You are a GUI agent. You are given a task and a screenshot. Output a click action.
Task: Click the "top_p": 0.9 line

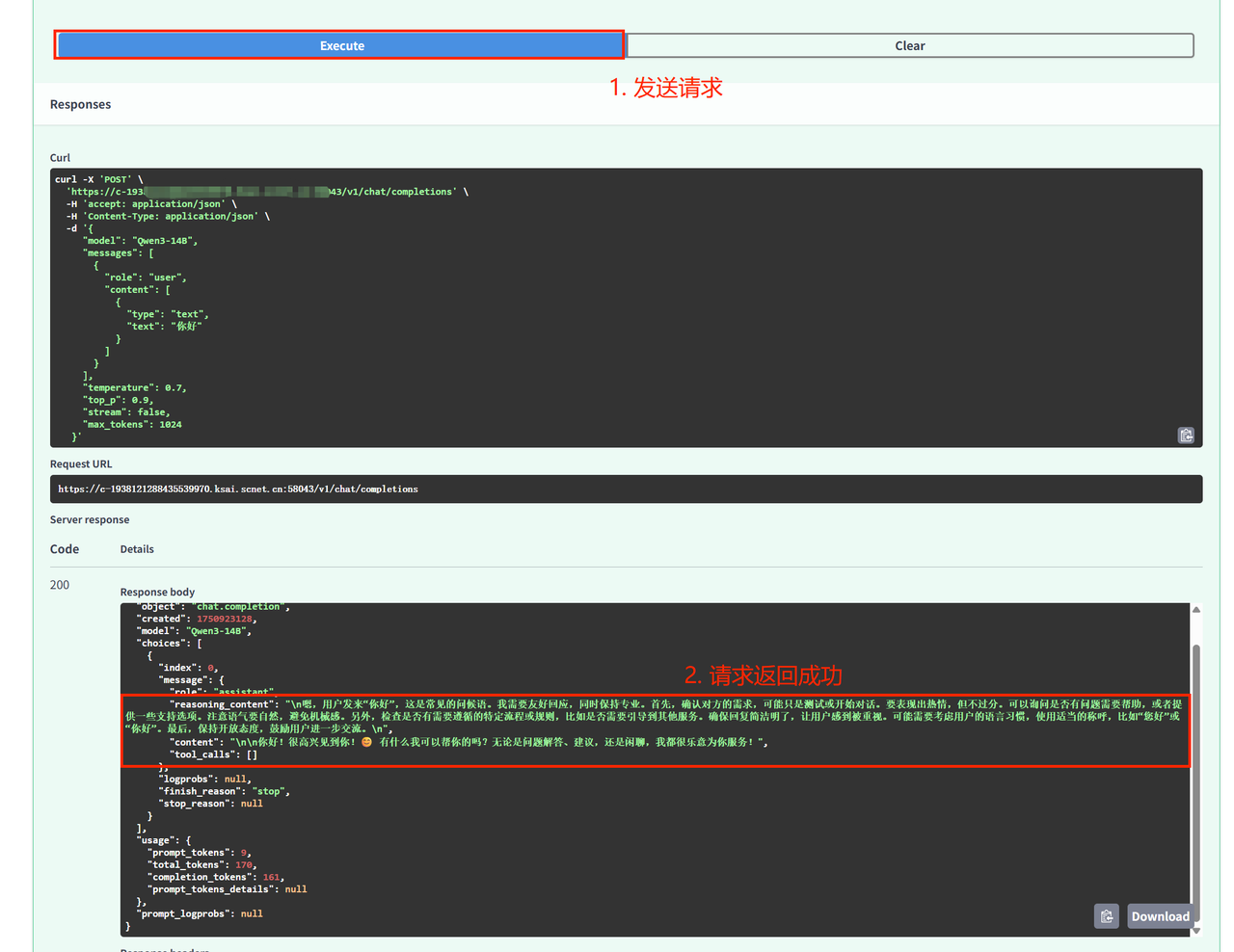(x=119, y=400)
